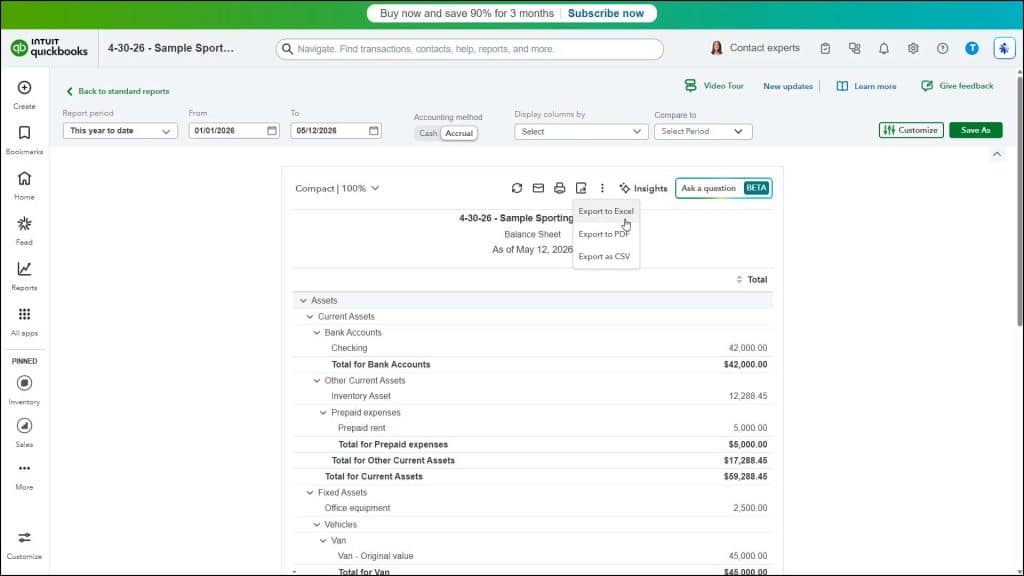Click the Customize report button
This screenshot has height=576, width=1024.
[911, 130]
